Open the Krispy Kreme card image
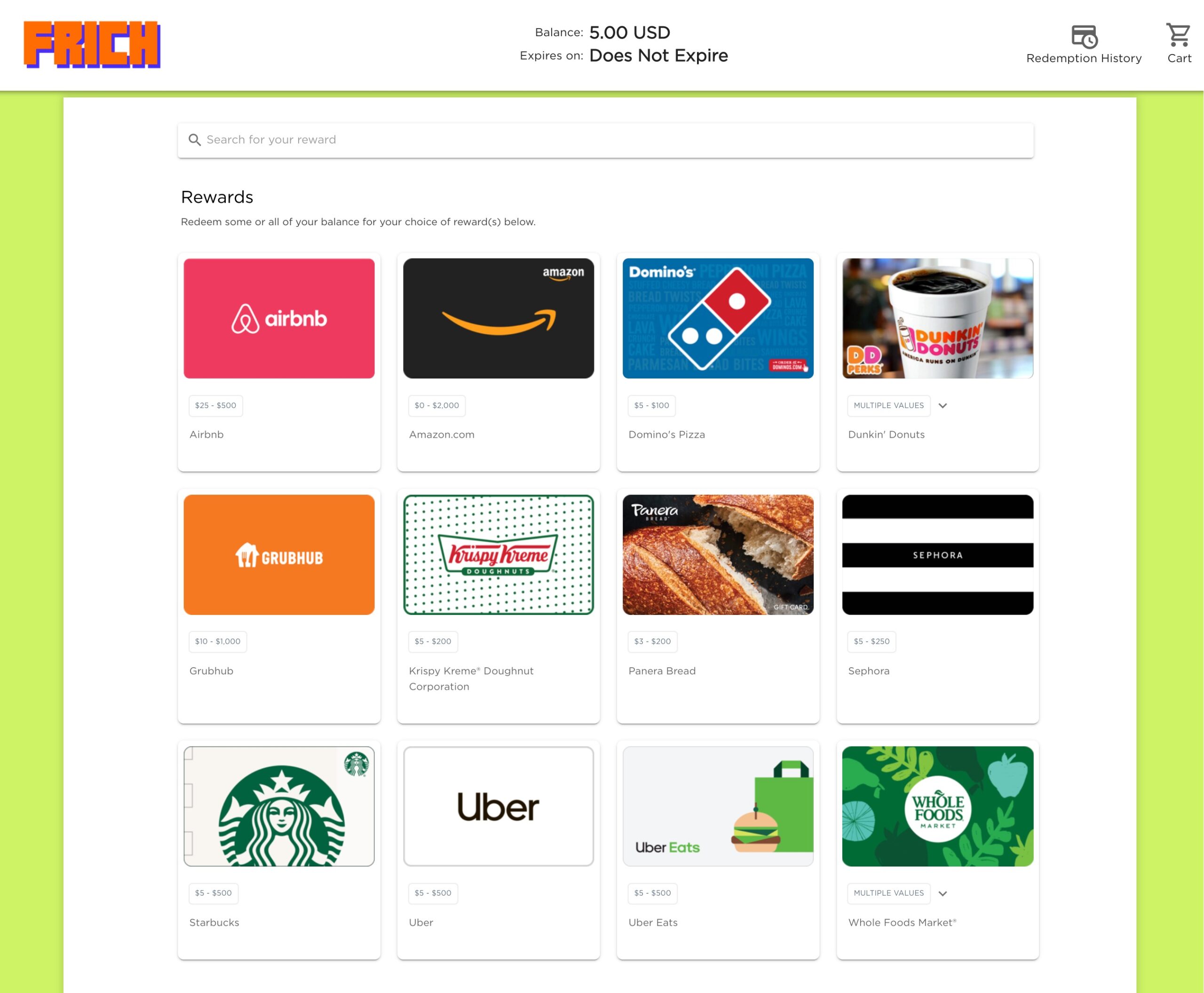Screen dimensions: 1204x993 [499, 555]
